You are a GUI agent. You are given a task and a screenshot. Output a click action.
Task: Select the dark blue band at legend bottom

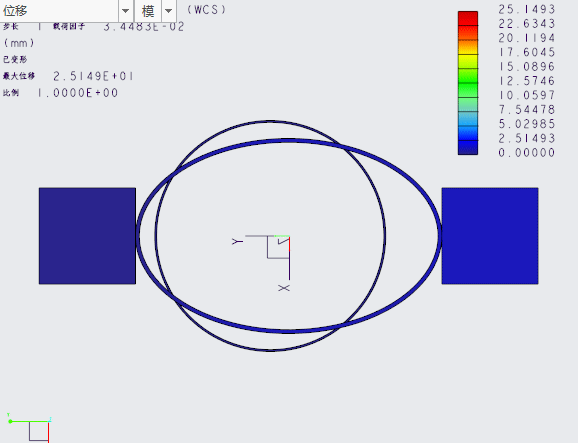pos(468,147)
